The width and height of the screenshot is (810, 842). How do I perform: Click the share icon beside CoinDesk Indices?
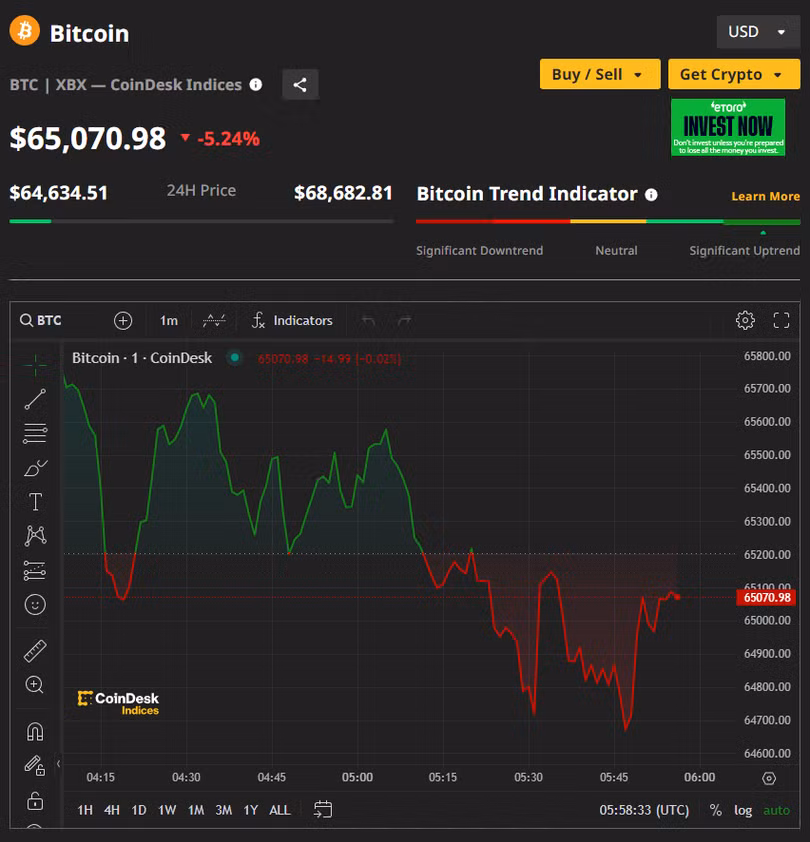coord(300,85)
